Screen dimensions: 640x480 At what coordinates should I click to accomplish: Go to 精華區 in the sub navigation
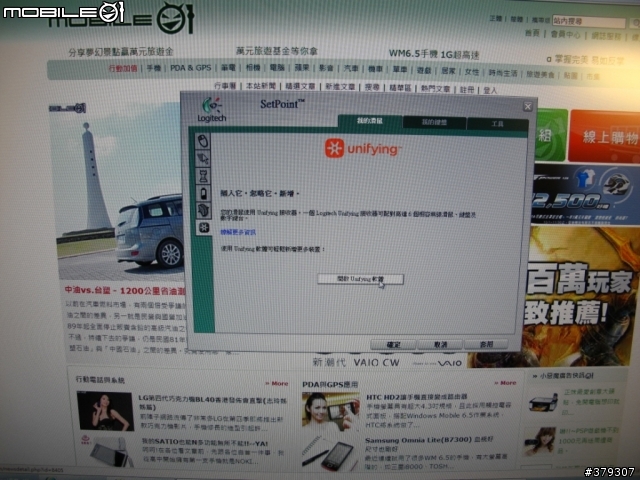click(400, 88)
